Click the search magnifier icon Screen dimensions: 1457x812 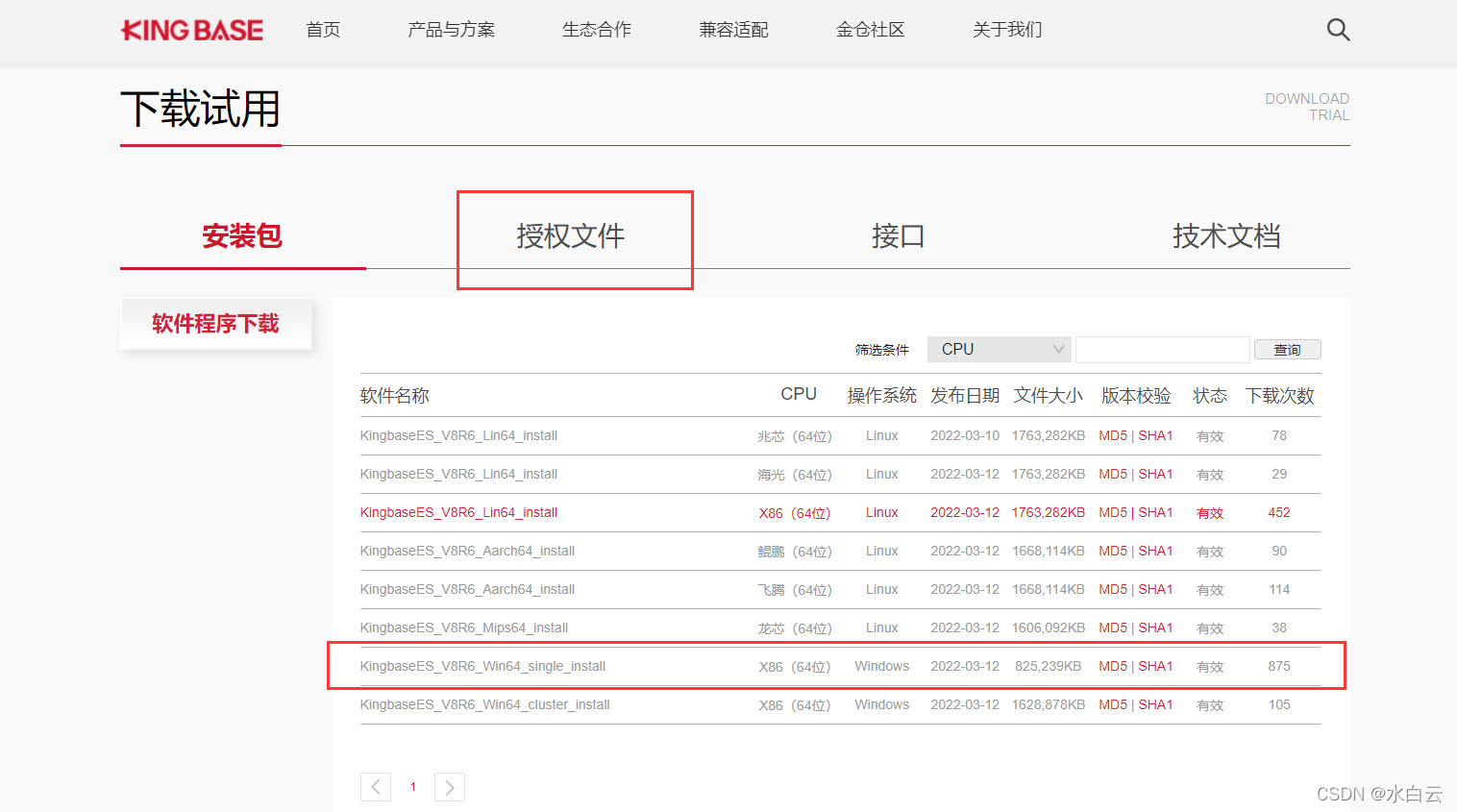click(1337, 29)
